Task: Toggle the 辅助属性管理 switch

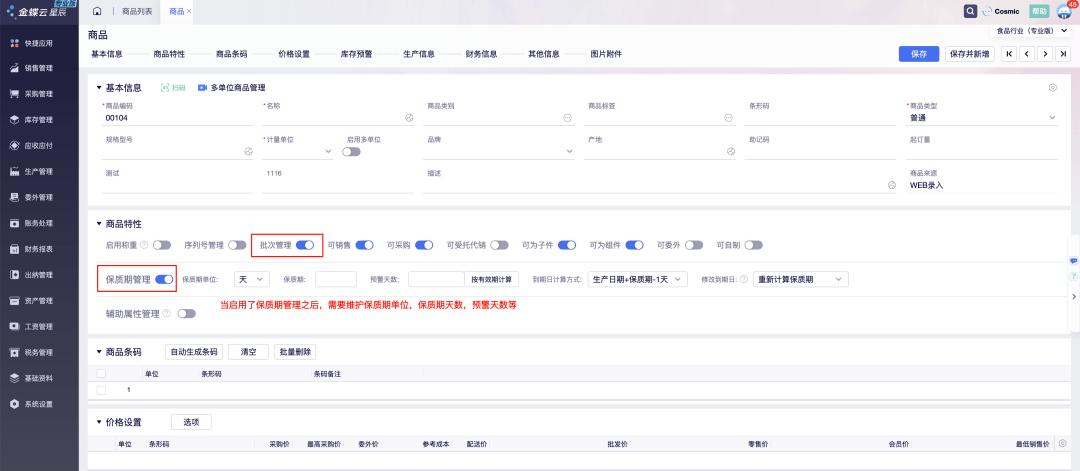Action: click(x=187, y=313)
